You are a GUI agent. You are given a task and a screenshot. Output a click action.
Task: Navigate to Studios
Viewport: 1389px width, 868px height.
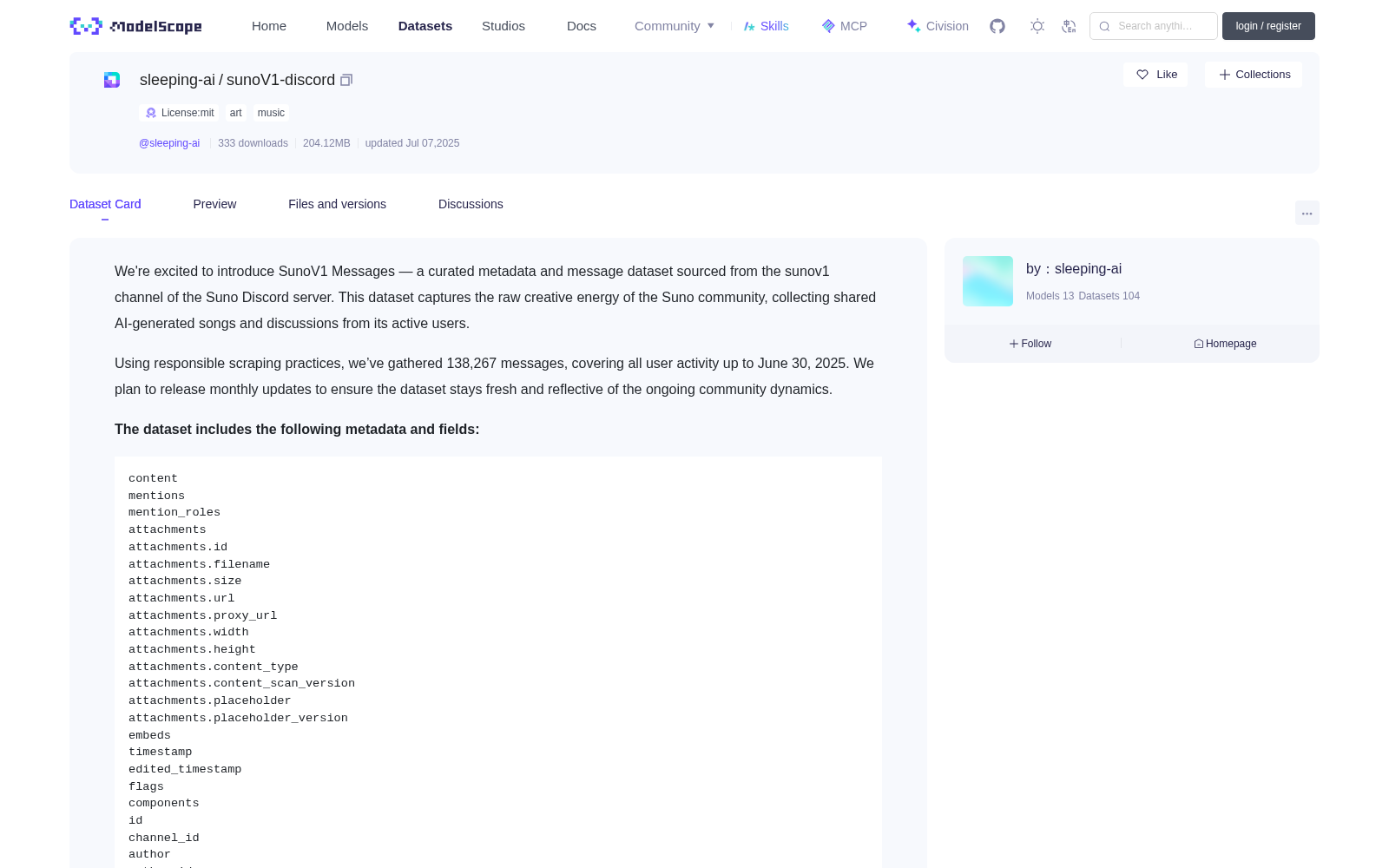click(504, 26)
